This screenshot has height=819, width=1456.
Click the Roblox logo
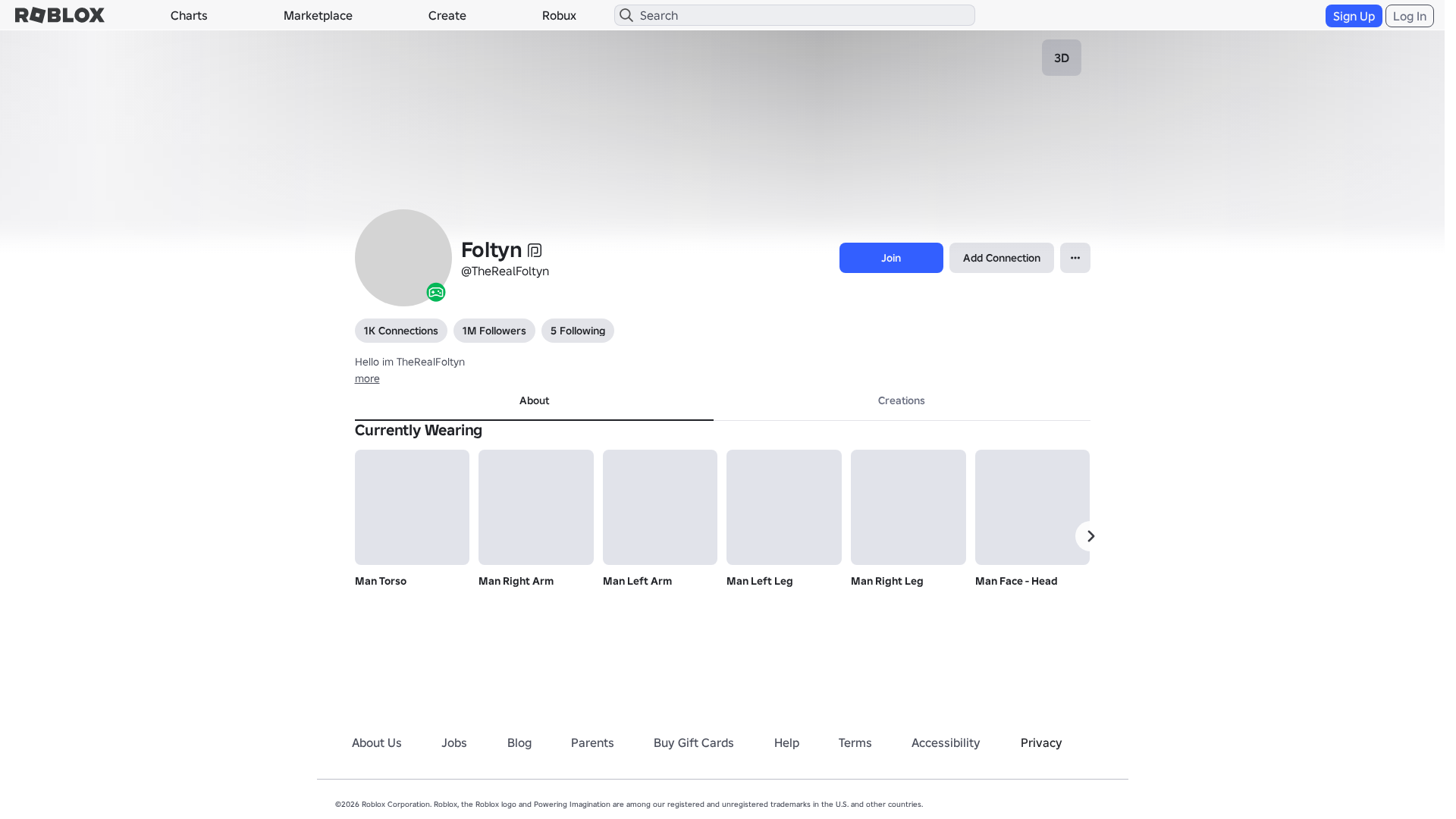coord(60,15)
